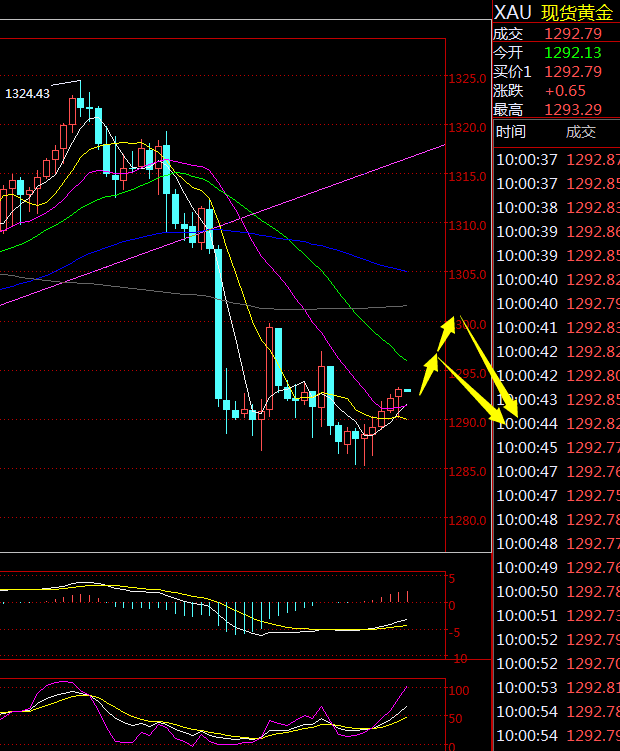Click the upper yellow up-arrow annotation
The width and height of the screenshot is (620, 751).
tap(446, 333)
